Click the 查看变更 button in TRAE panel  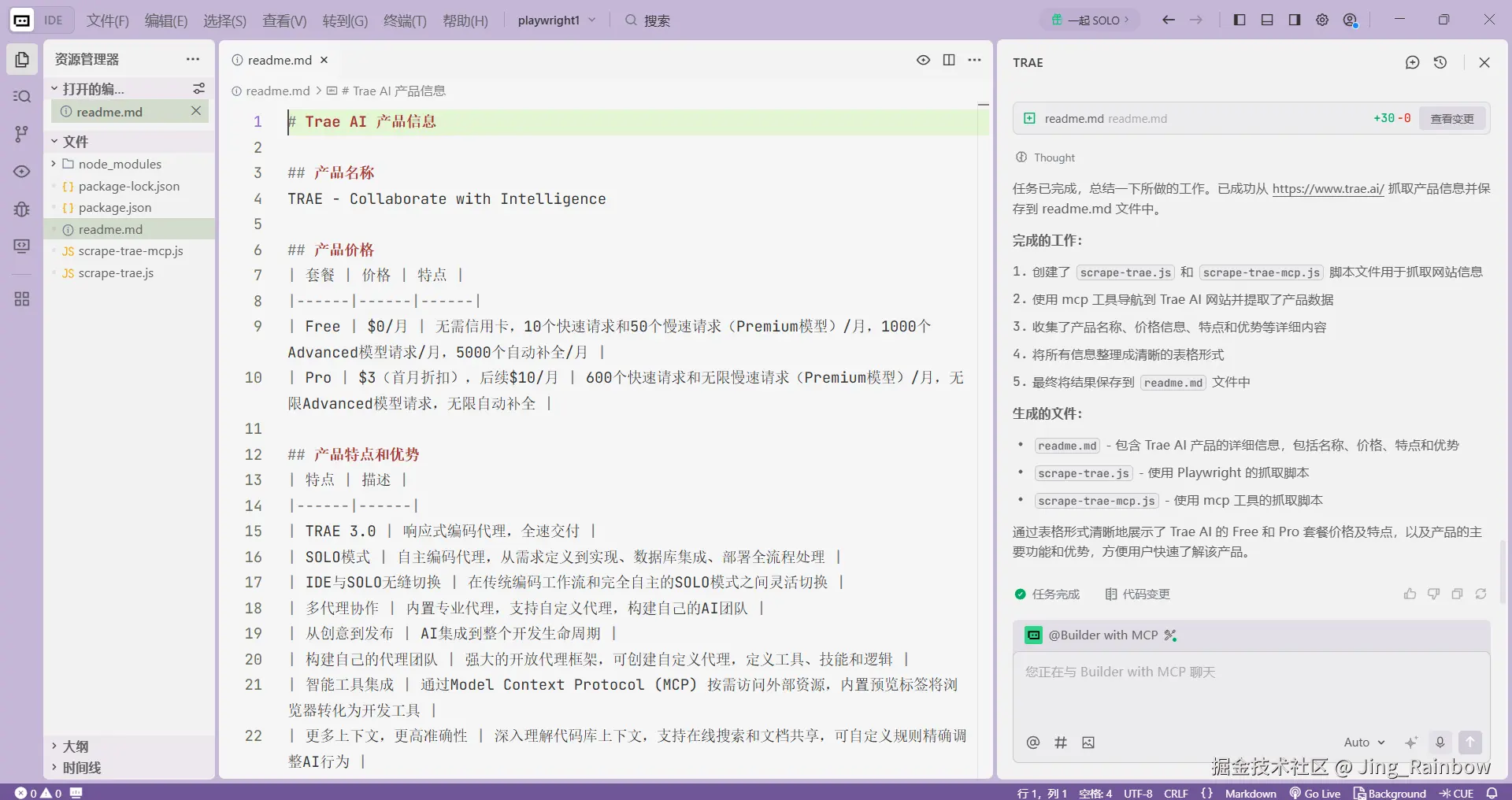pyautogui.click(x=1452, y=118)
